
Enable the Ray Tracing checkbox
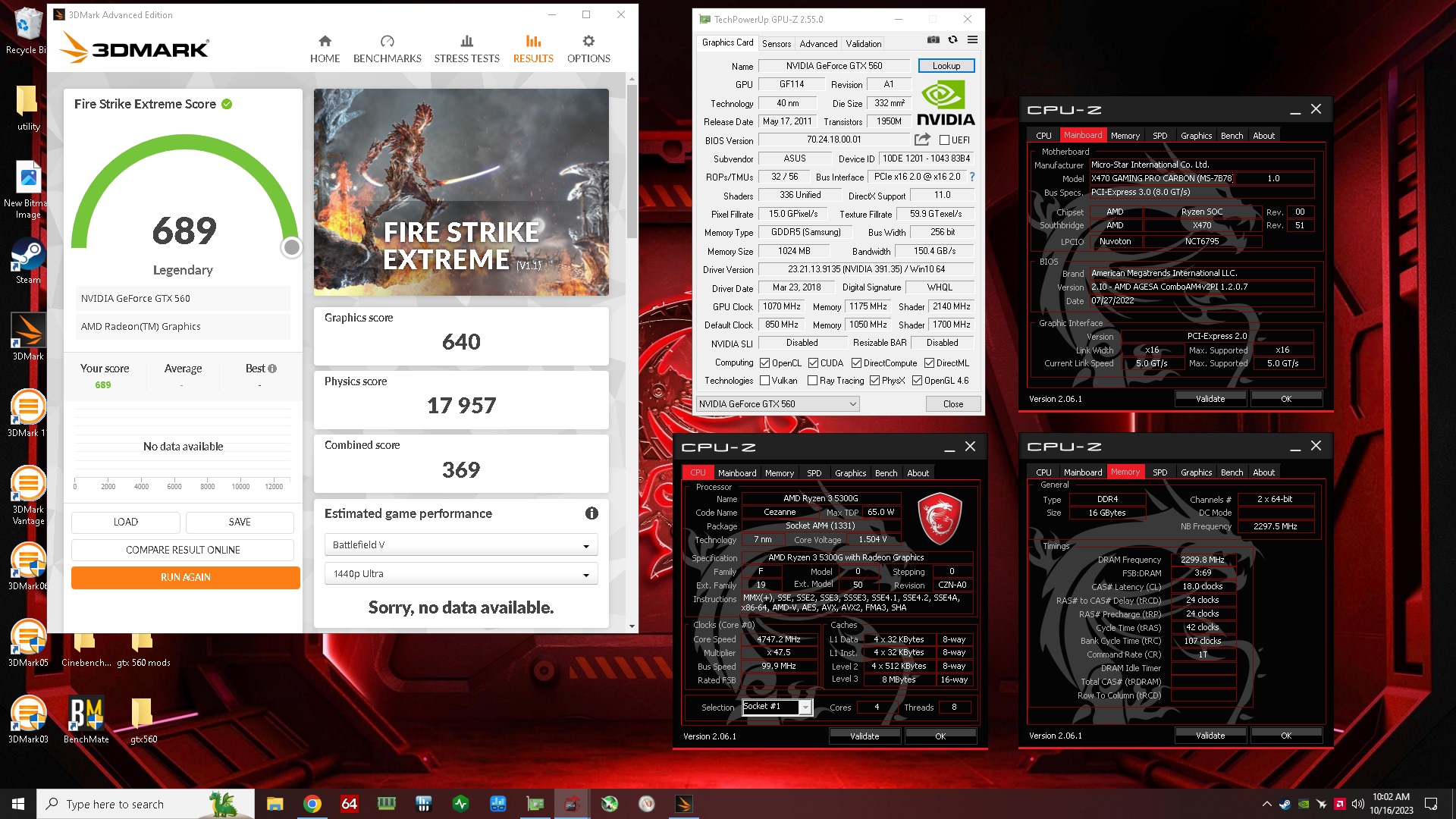(x=812, y=381)
